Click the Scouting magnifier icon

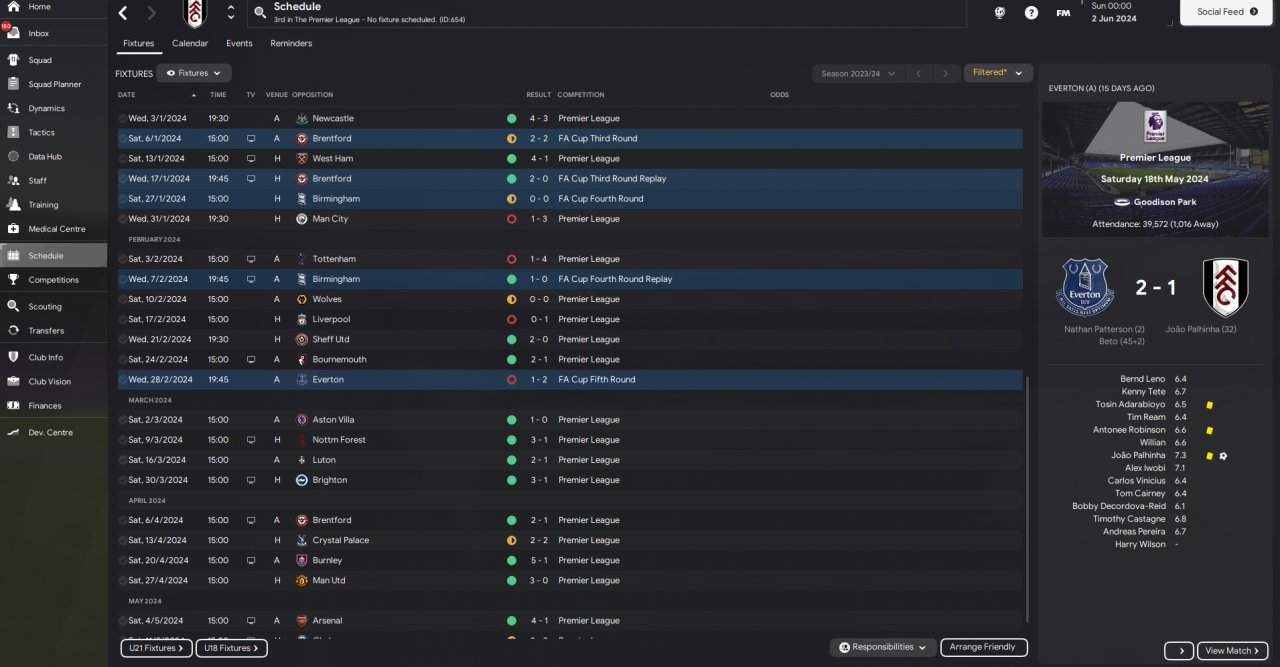[x=13, y=306]
